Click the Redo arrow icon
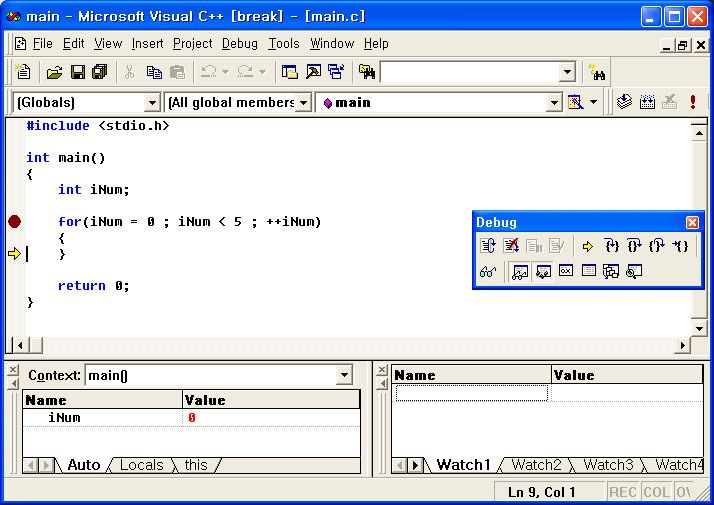The width and height of the screenshot is (714, 505). click(245, 72)
